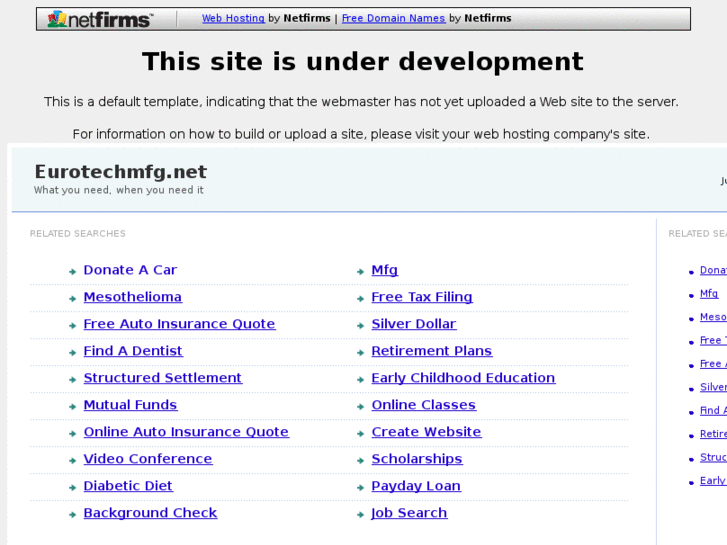
Task: Click the arrow icon beside Donate A Car
Action: click(x=72, y=272)
